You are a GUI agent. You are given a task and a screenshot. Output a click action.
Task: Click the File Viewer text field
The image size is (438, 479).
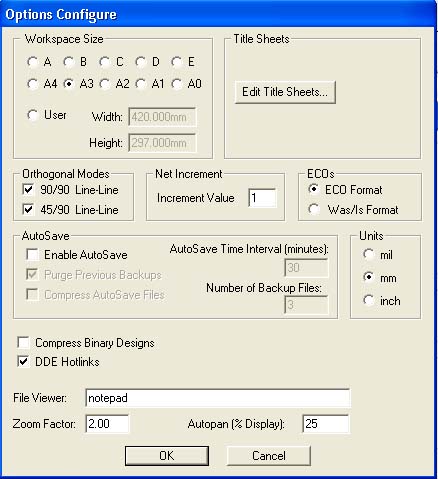coord(218,398)
